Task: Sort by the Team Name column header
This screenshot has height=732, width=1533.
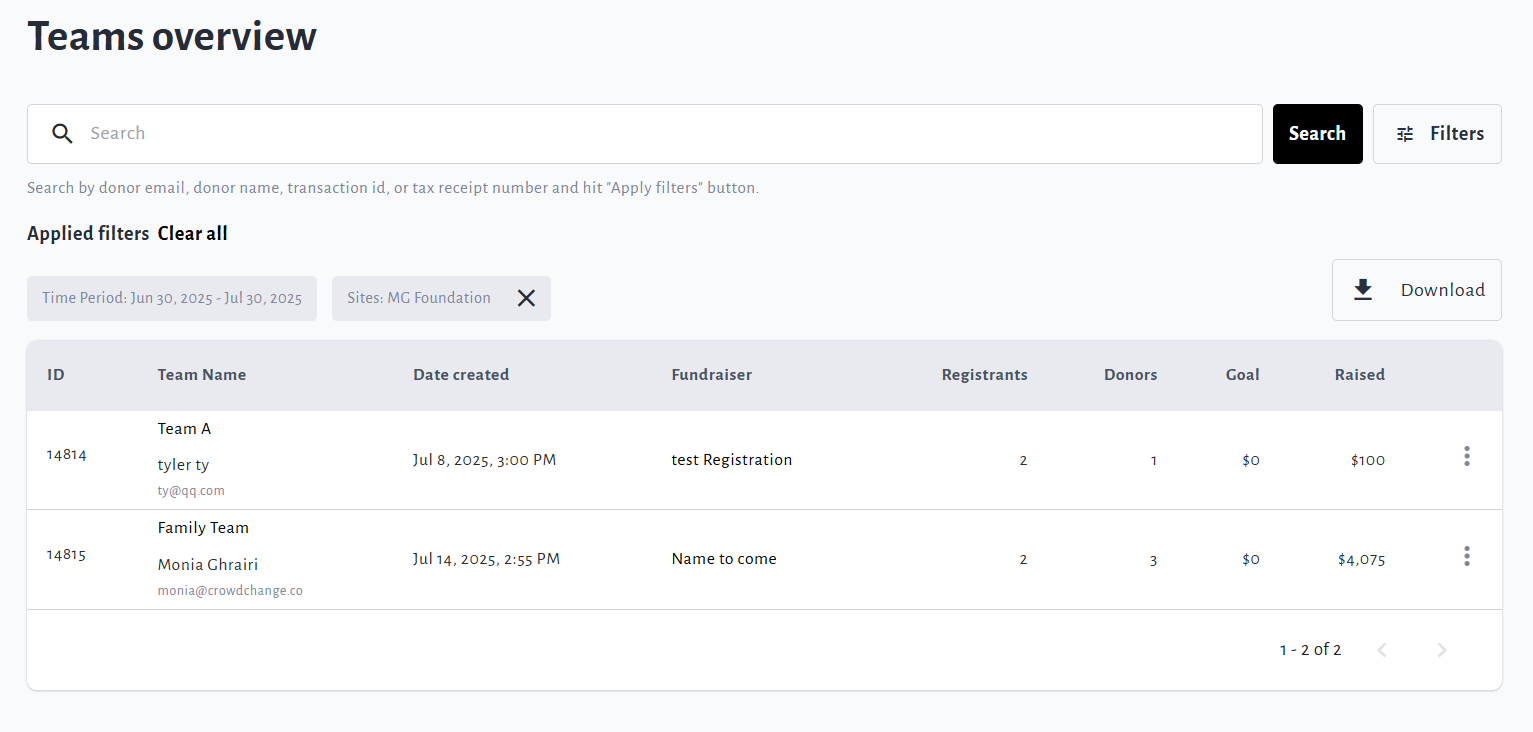Action: pos(202,375)
